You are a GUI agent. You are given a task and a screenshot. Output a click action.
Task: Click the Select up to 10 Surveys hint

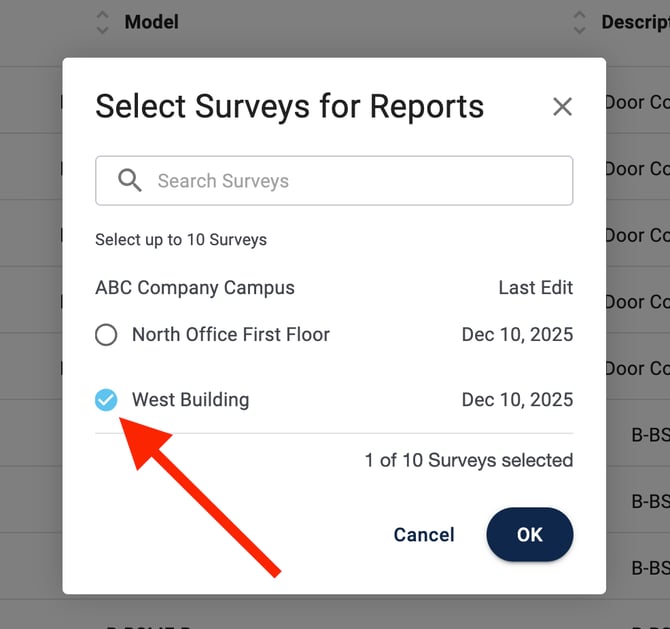tap(181, 240)
